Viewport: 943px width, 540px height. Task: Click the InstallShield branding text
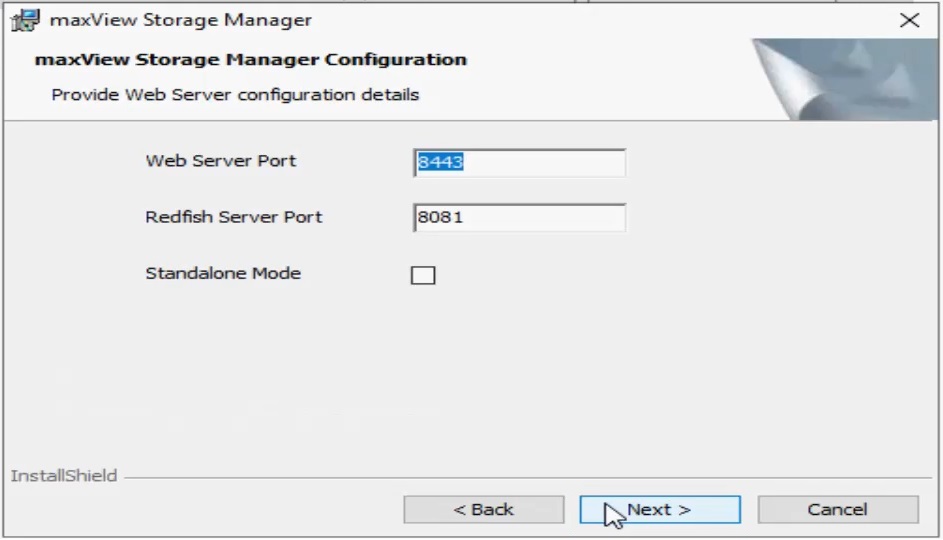(x=64, y=476)
